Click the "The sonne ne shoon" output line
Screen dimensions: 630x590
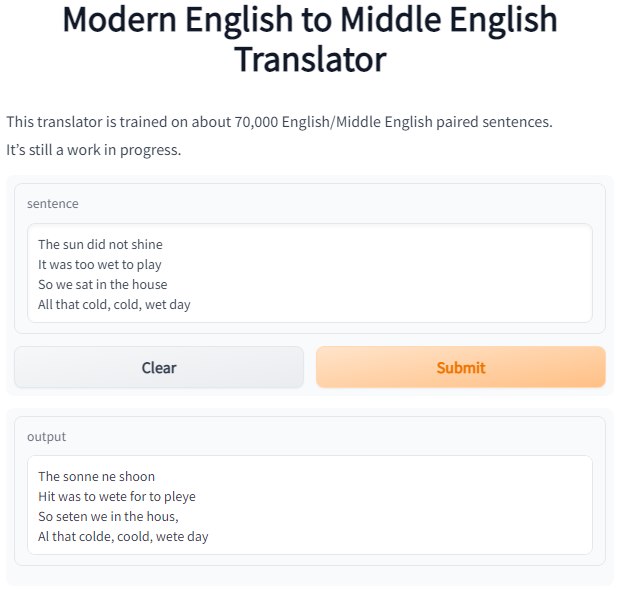(96, 477)
